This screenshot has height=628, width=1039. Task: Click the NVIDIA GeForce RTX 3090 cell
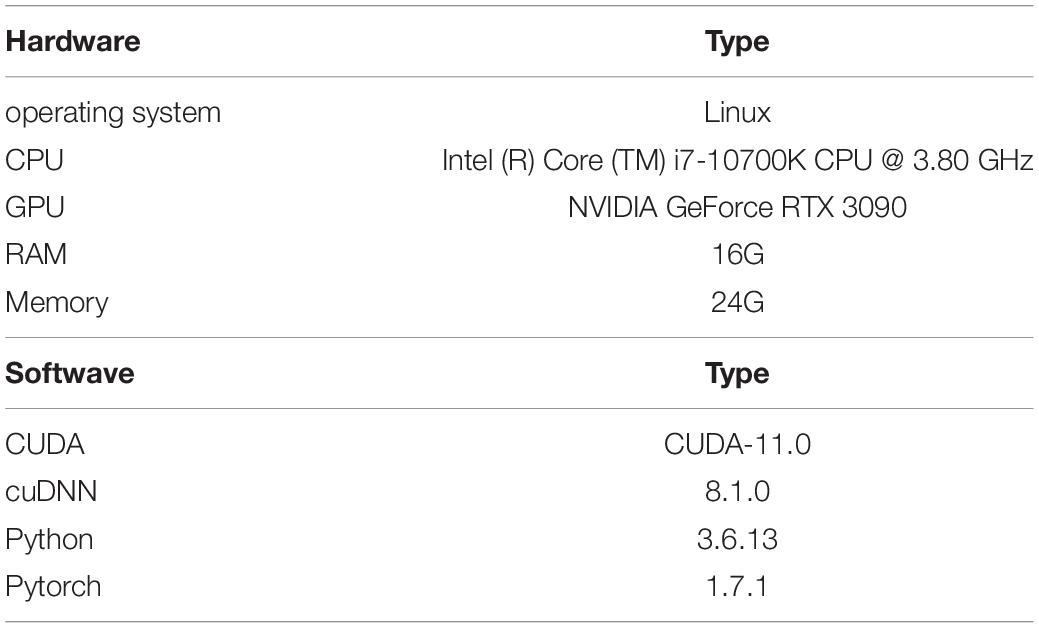tap(737, 207)
